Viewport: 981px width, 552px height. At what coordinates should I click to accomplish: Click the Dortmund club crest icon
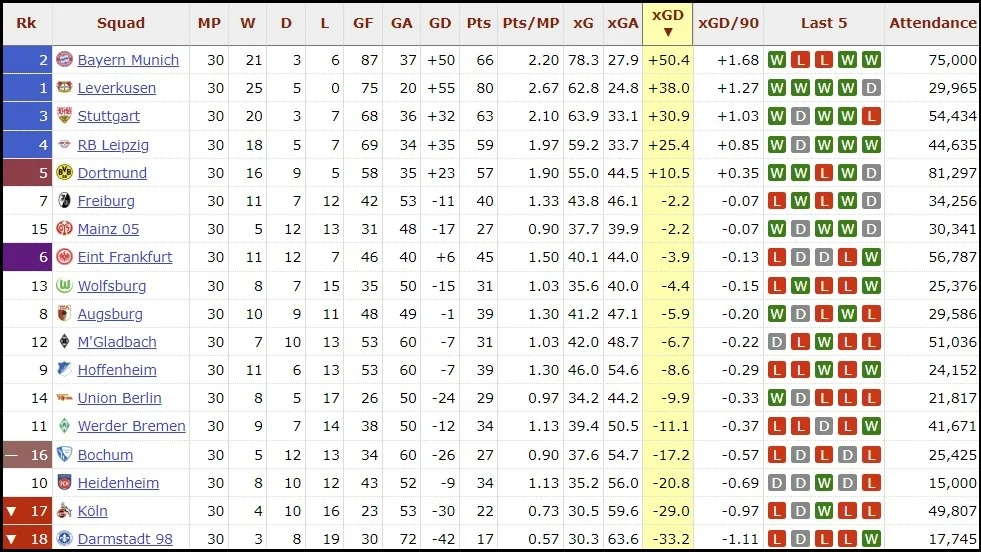(x=64, y=173)
